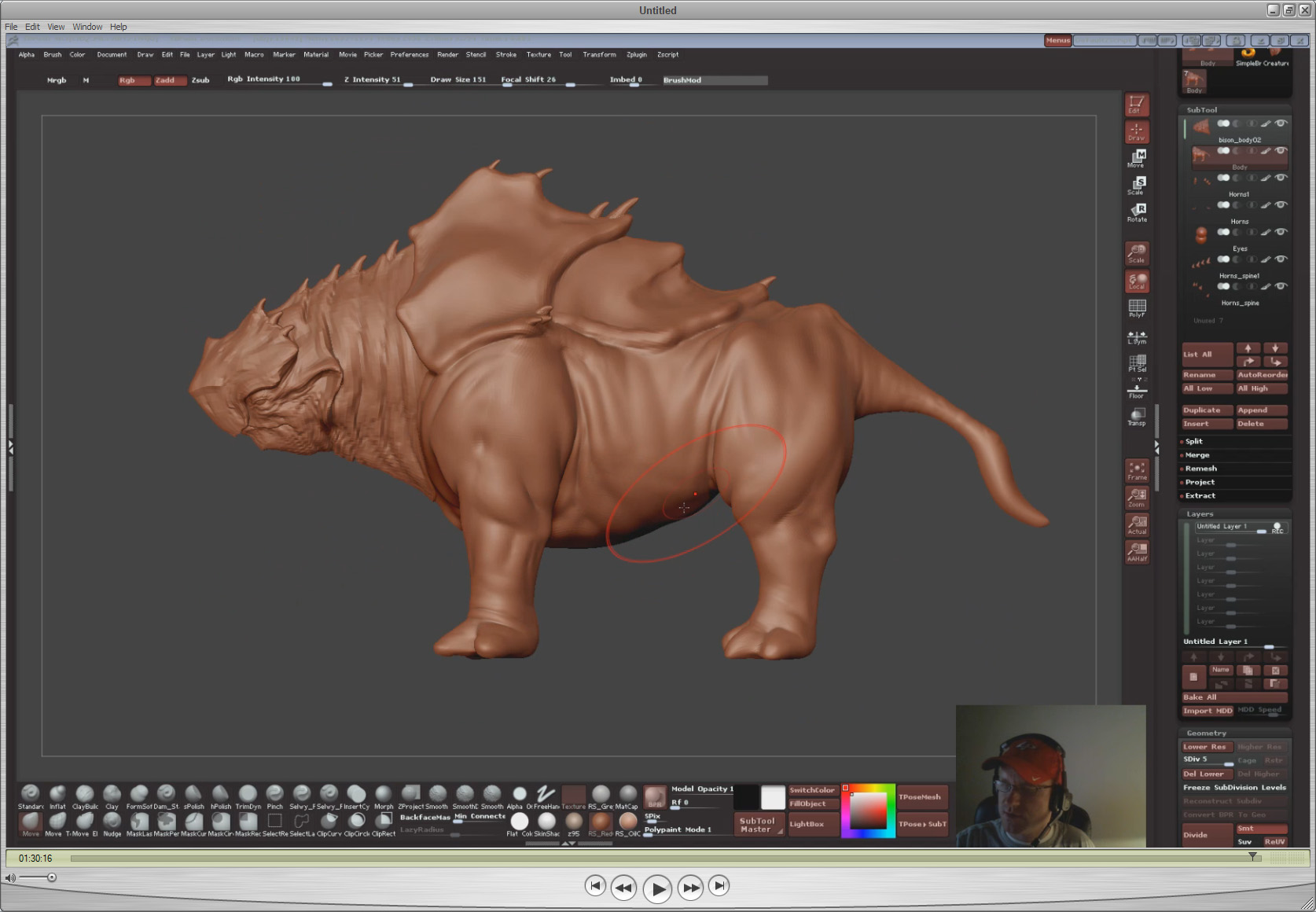Viewport: 1316px width, 912px height.
Task: Click the Frame view icon
Action: tap(1137, 470)
